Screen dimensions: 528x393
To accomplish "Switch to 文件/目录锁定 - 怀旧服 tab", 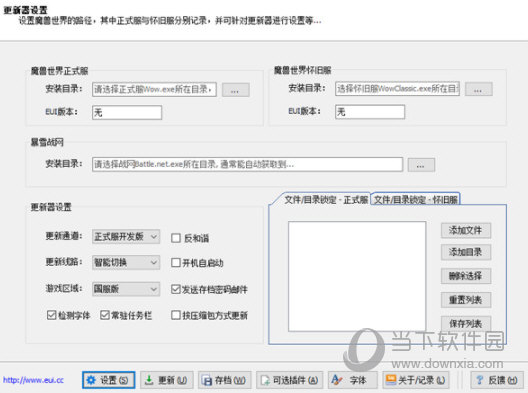I will 415,200.
